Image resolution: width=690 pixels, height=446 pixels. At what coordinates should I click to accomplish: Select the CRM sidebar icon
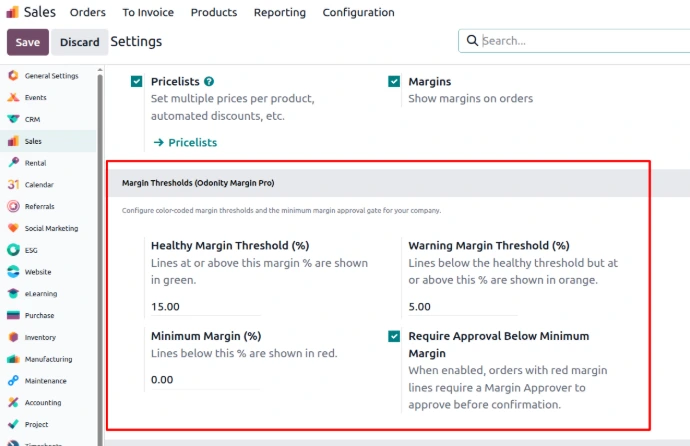13,119
